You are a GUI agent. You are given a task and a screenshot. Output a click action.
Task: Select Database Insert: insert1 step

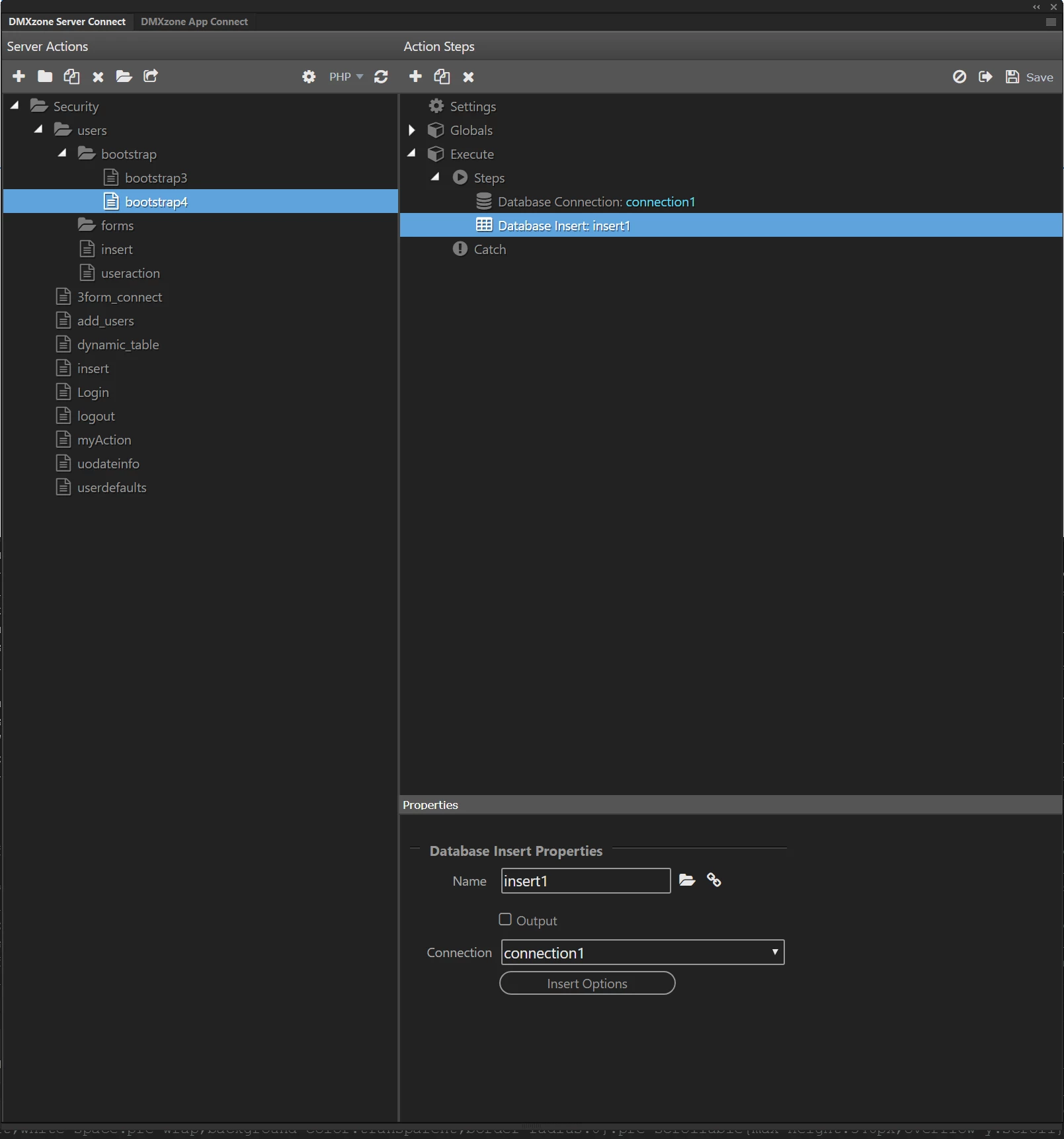tap(731, 226)
